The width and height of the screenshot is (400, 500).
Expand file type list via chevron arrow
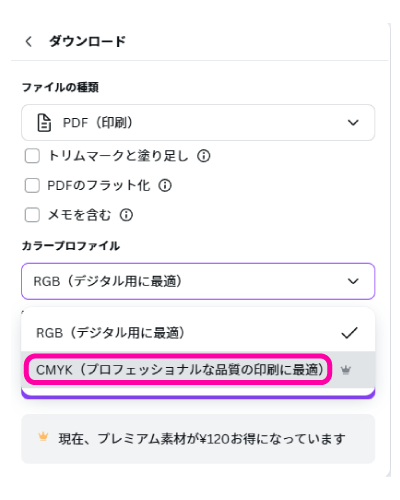coord(353,122)
